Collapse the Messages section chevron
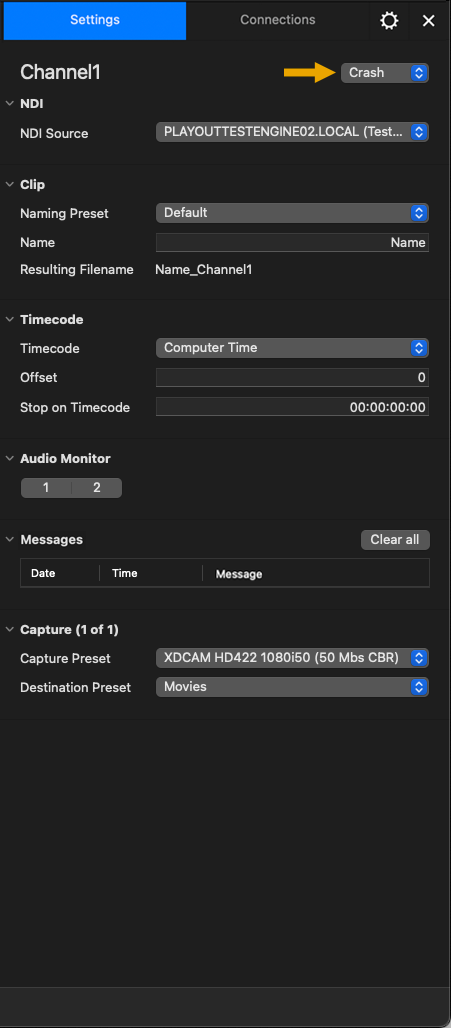 coord(10,540)
